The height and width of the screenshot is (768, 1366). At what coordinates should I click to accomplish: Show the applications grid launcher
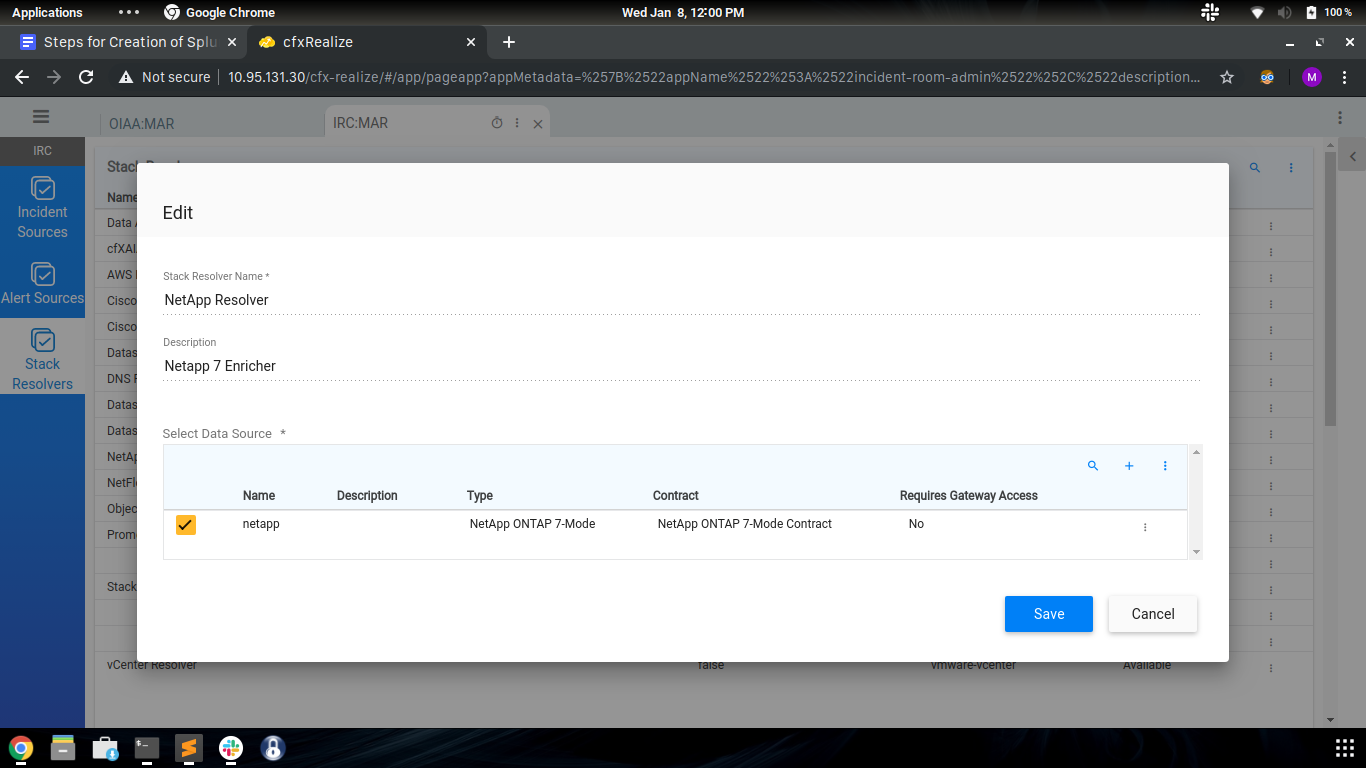pyautogui.click(x=1345, y=748)
